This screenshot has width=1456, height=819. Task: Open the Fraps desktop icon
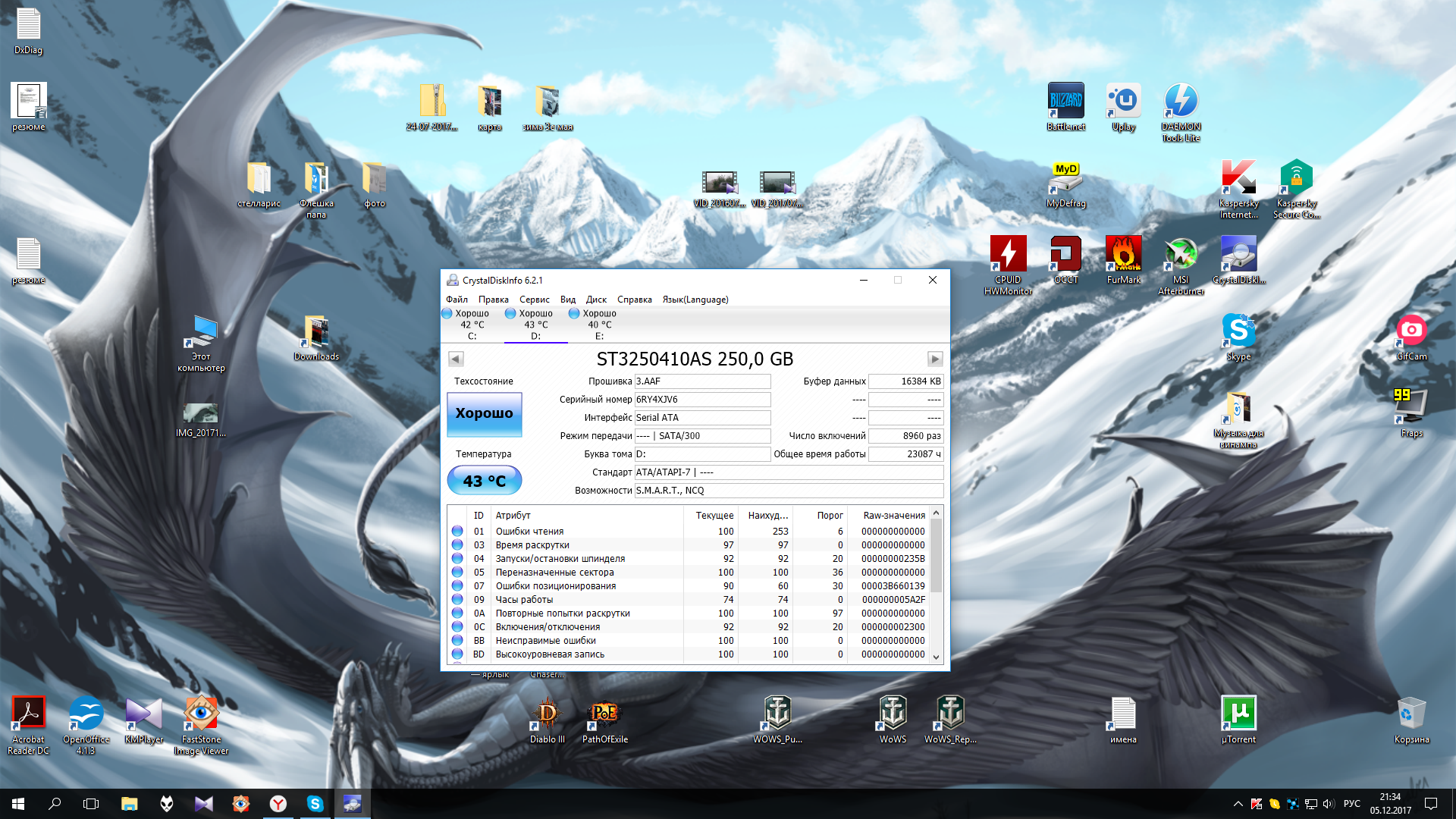[1411, 413]
